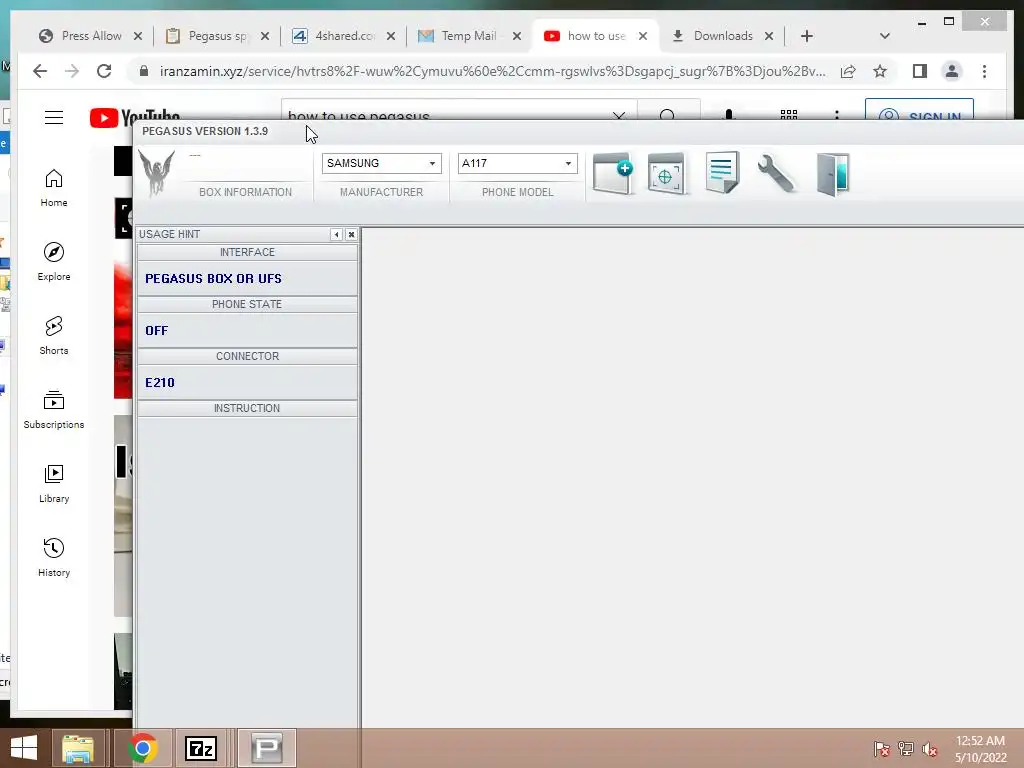This screenshot has width=1024, height=768.
Task: Click the INSTRUCTION section header
Action: [x=247, y=408]
